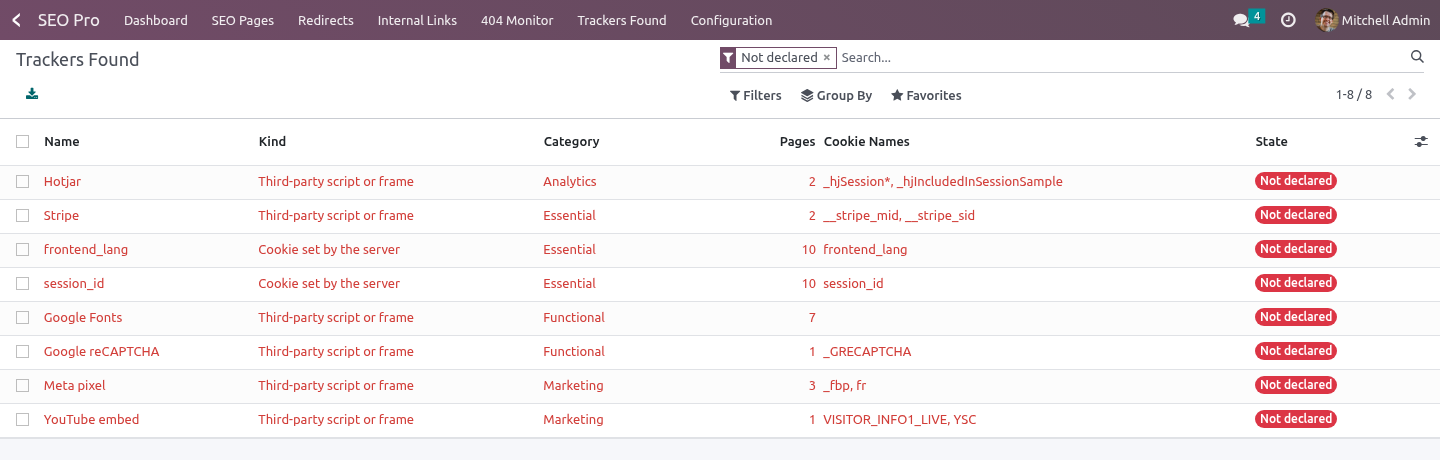Screen dimensions: 1440x460
Task: Go to previous page arrow
Action: pos(1390,95)
